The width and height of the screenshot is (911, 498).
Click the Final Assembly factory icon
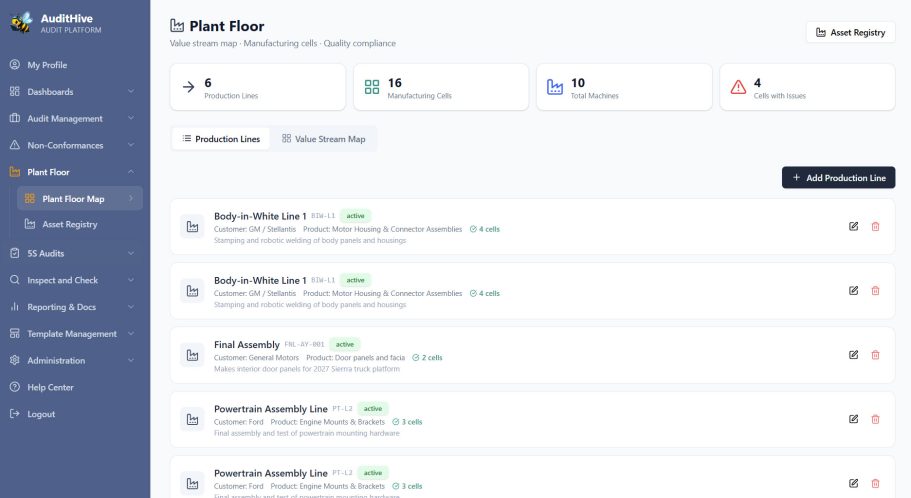point(192,355)
